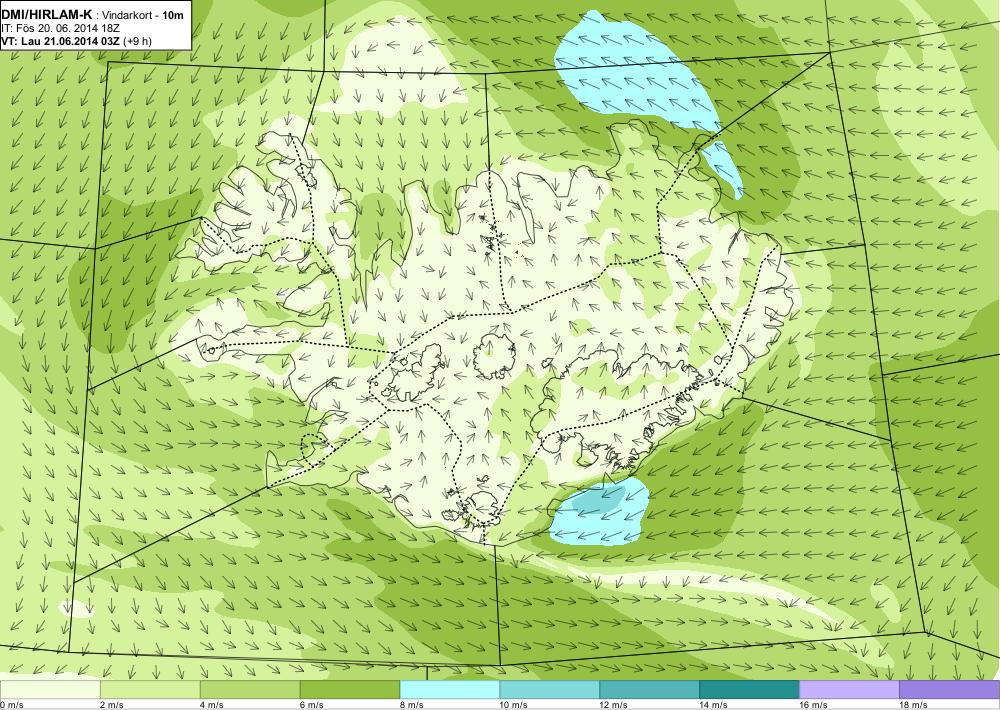Image resolution: width=1000 pixels, height=710 pixels.
Task: Click the blue wind patch off the south coast
Action: point(598,512)
